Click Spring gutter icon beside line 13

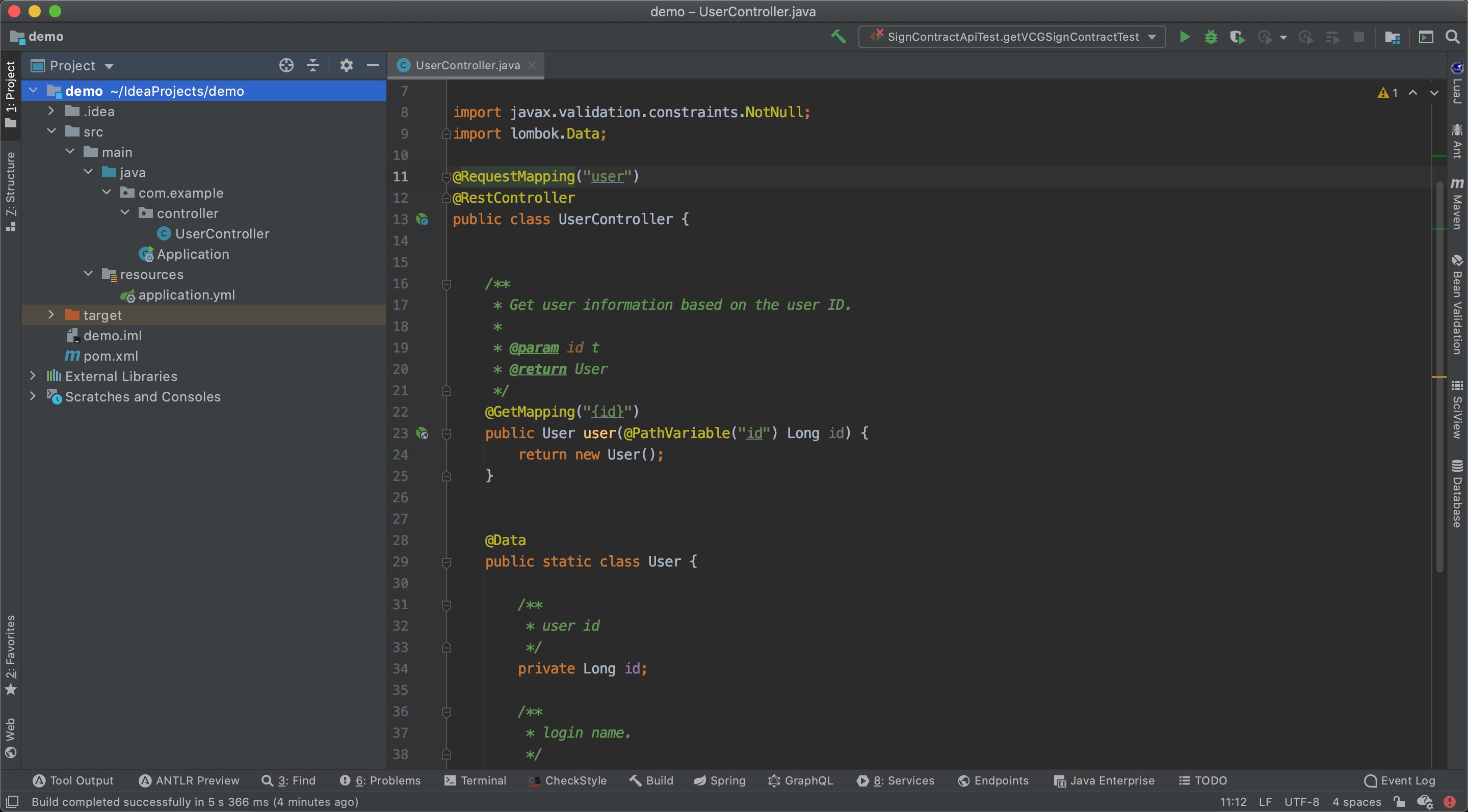click(422, 219)
